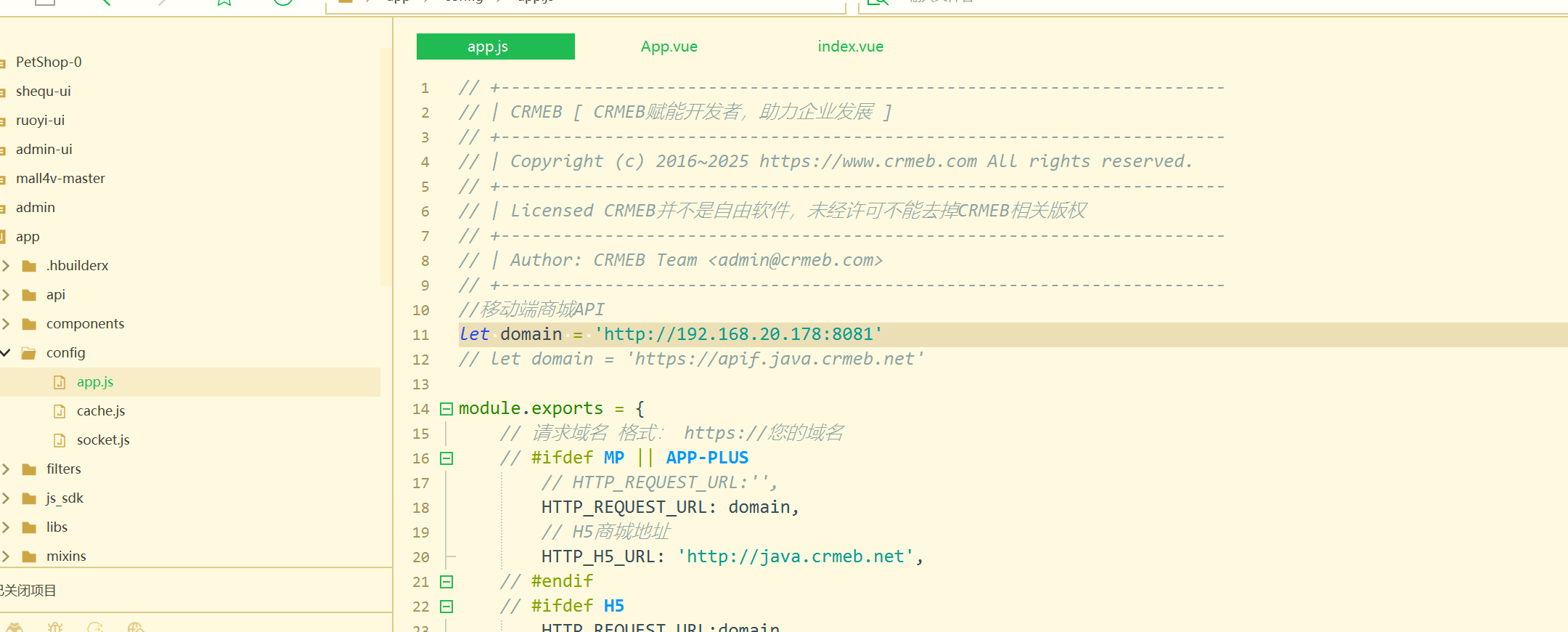Expand the api folder chevron
1568x632 pixels.
[6, 295]
